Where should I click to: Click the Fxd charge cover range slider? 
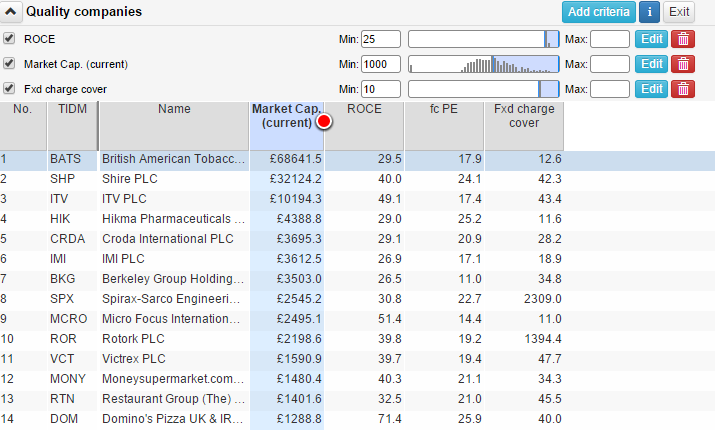483,89
